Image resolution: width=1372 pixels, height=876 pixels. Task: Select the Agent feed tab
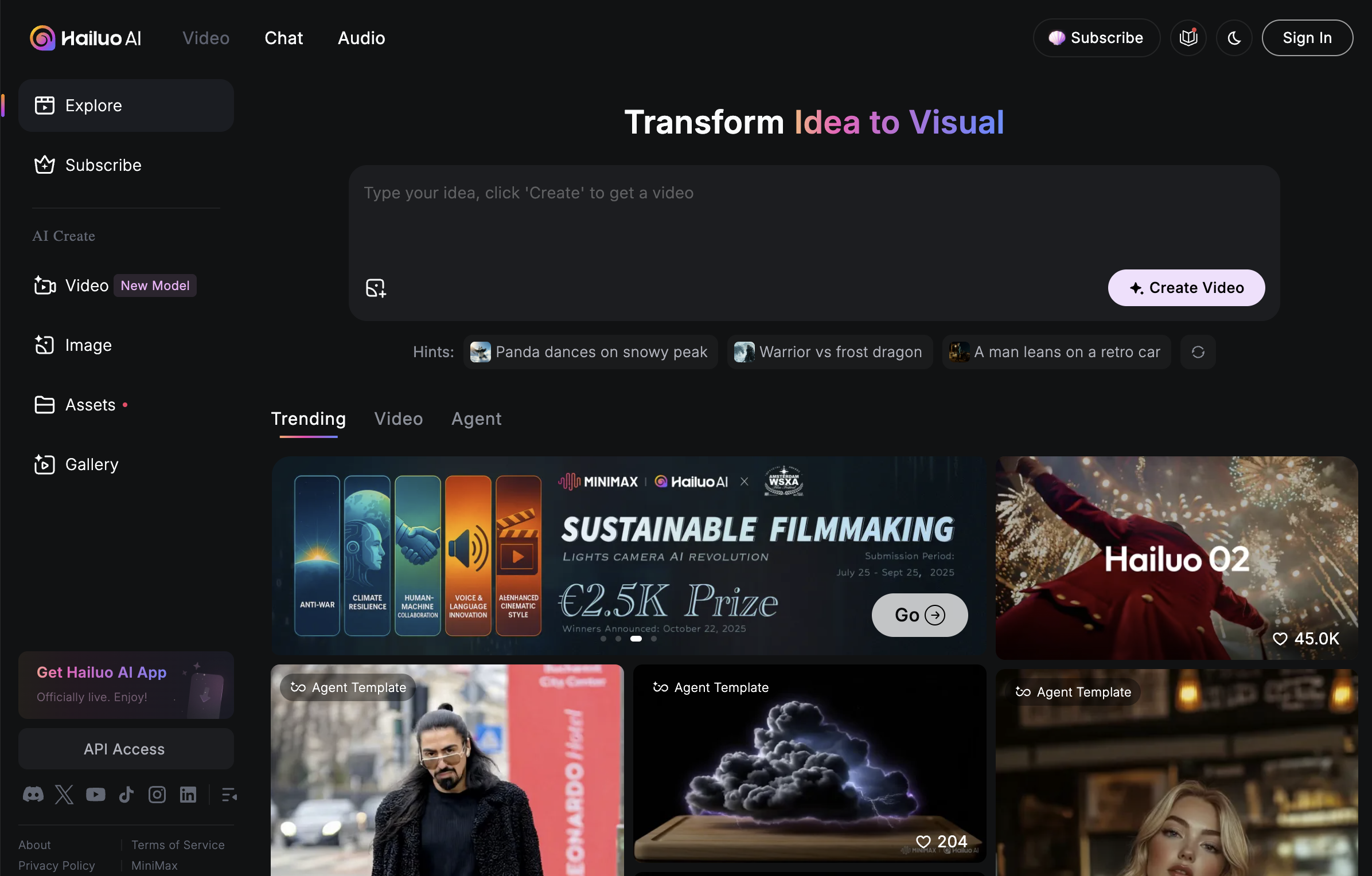coord(476,419)
